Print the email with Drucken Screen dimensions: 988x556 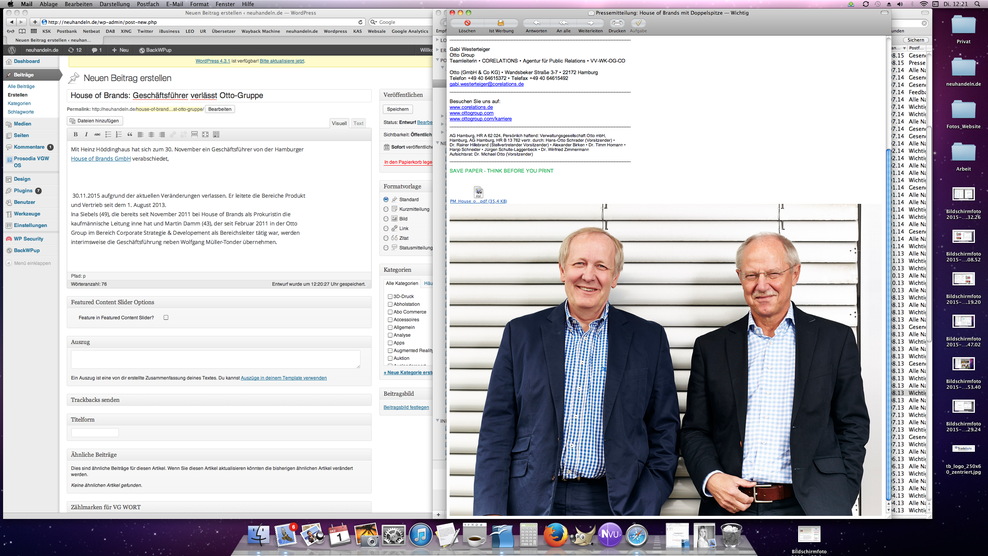coord(617,23)
